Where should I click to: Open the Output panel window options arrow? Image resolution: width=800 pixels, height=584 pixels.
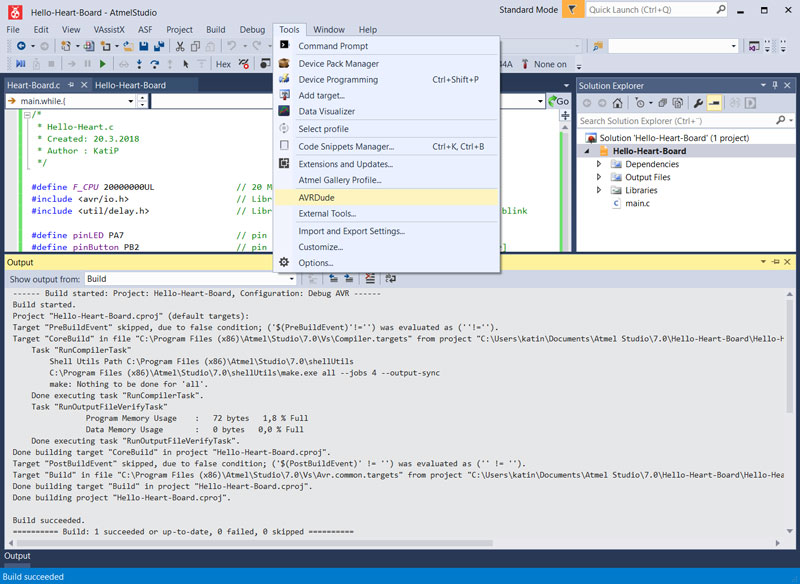click(x=763, y=262)
